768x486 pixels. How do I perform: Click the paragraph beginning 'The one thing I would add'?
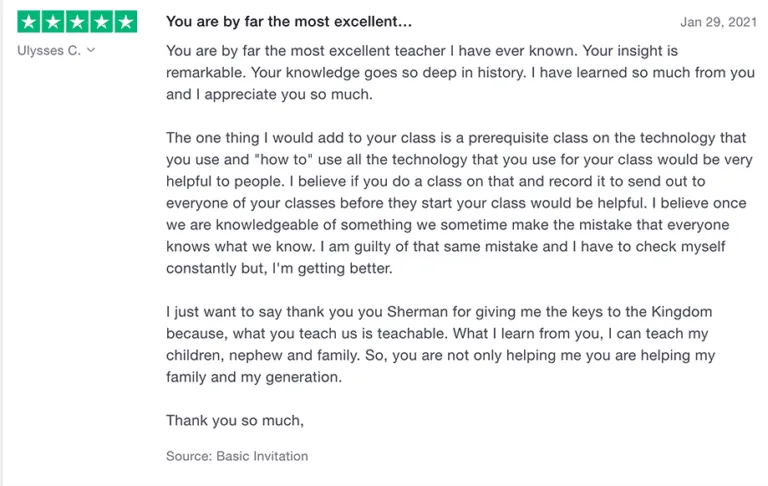click(x=459, y=203)
